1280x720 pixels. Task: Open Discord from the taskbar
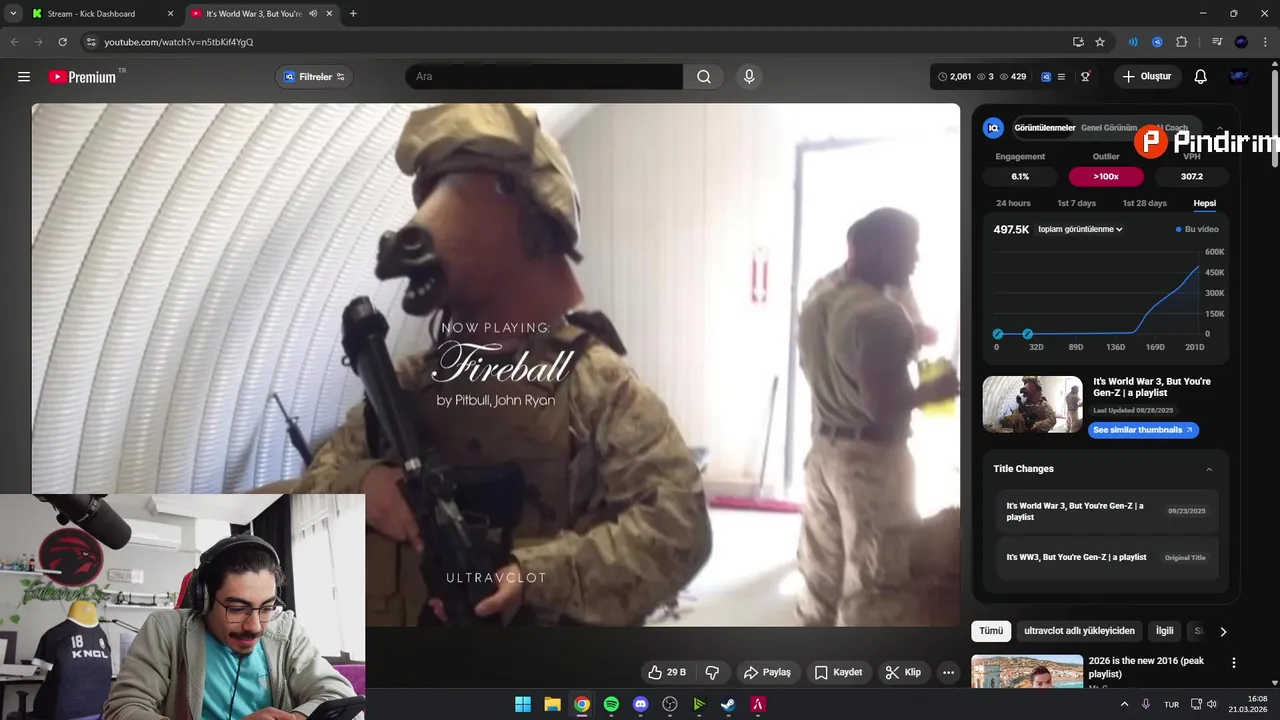point(641,704)
